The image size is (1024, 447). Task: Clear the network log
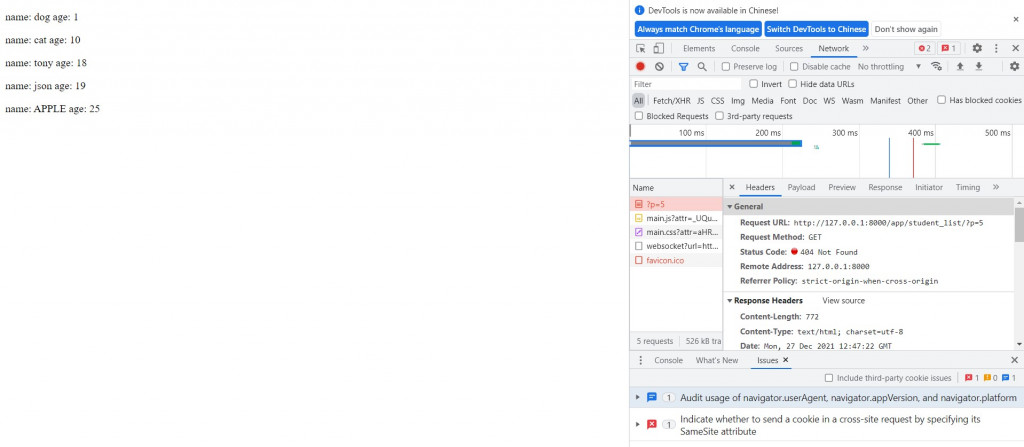pos(660,67)
